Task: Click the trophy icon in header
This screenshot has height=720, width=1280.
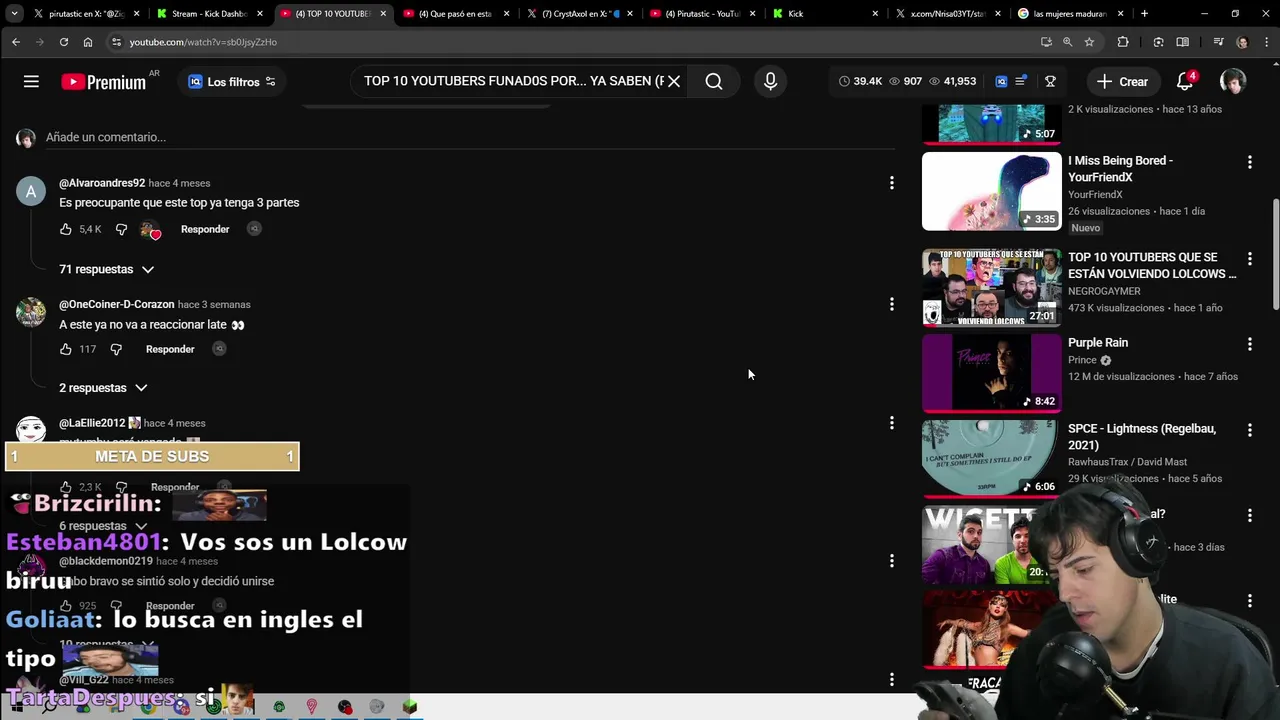Action: (1051, 82)
